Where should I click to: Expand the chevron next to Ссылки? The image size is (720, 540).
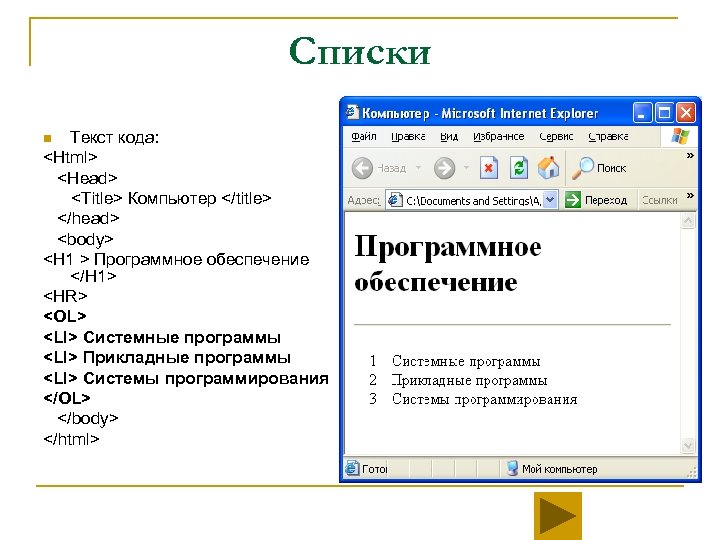tap(690, 196)
